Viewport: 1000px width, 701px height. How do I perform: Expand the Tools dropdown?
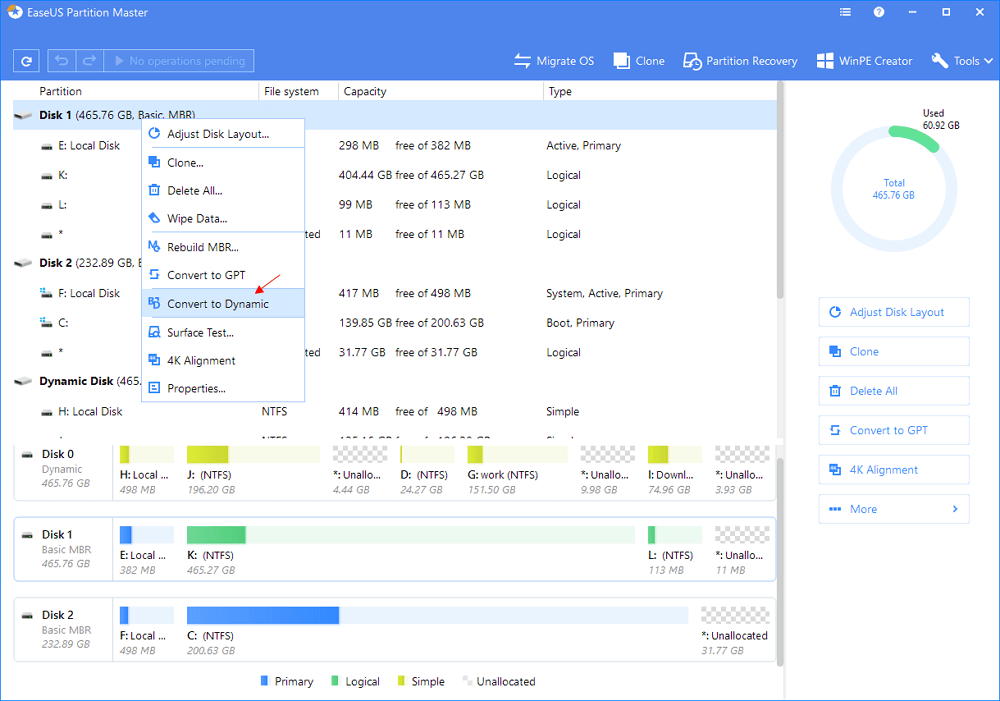click(x=964, y=61)
